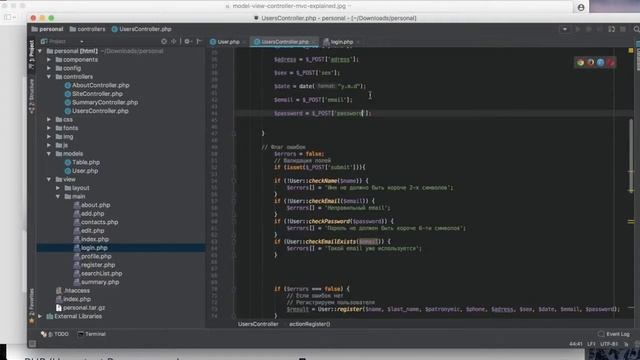Screen dimensions: 640x360
Task: Expand the layout folder
Action: point(58,188)
